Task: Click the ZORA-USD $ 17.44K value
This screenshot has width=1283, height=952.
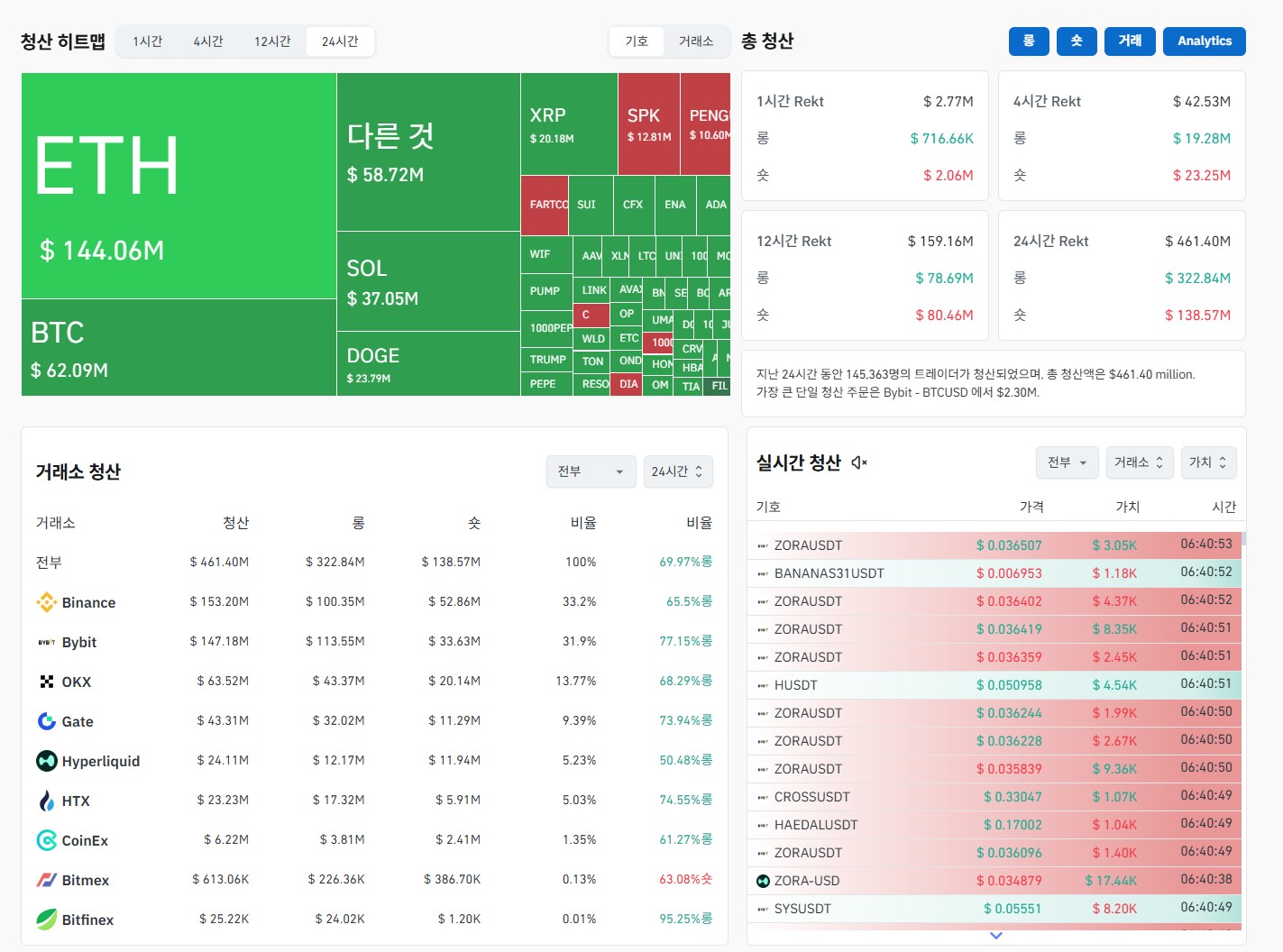Action: (x=1111, y=881)
